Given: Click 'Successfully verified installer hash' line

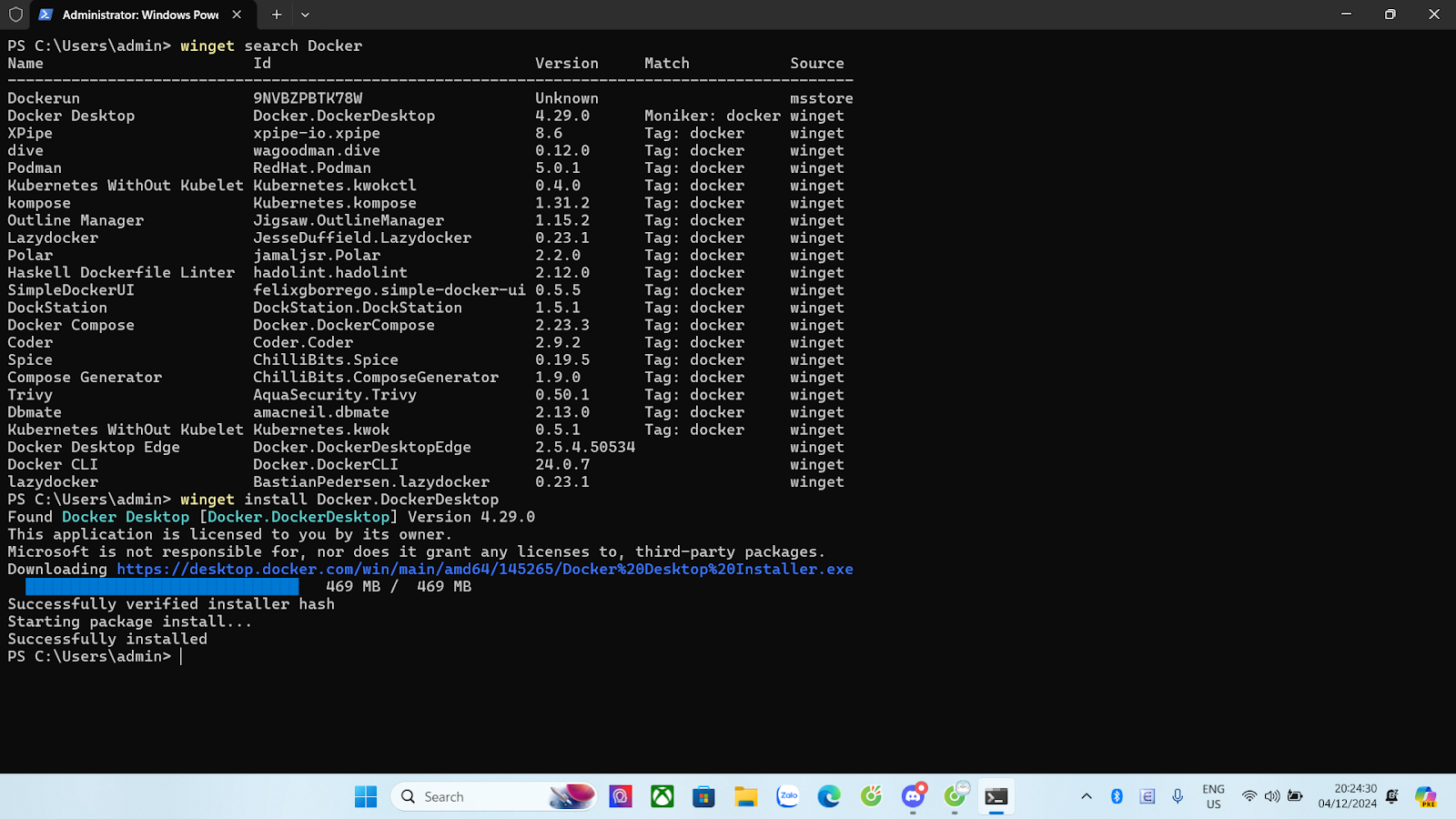Looking at the screenshot, I should pyautogui.click(x=171, y=604).
